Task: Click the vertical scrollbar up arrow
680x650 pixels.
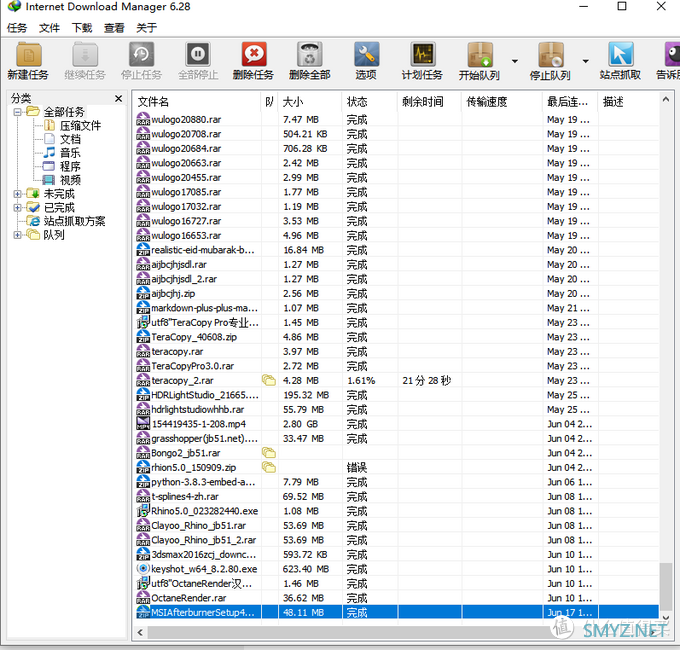Action: pyautogui.click(x=666, y=99)
